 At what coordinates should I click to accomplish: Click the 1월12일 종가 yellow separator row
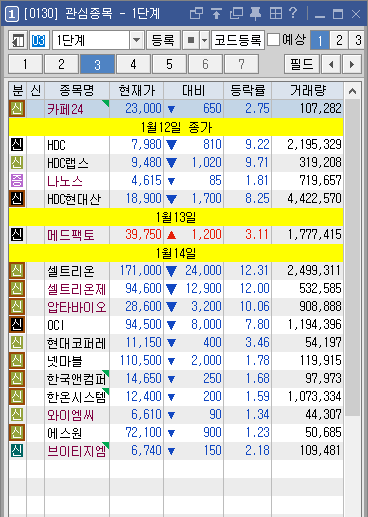176,127
